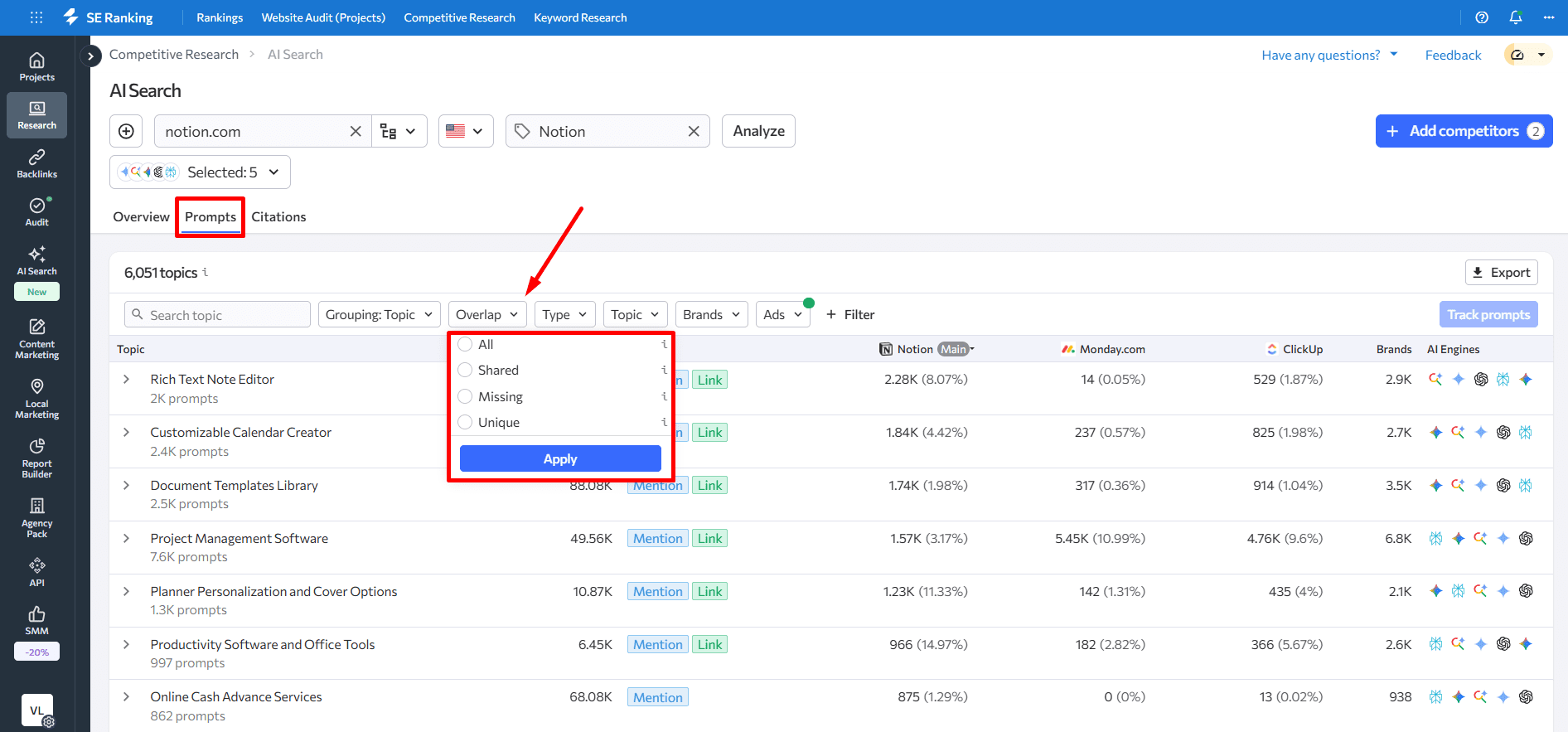Expand the Online Cash Advance Services row

point(126,696)
